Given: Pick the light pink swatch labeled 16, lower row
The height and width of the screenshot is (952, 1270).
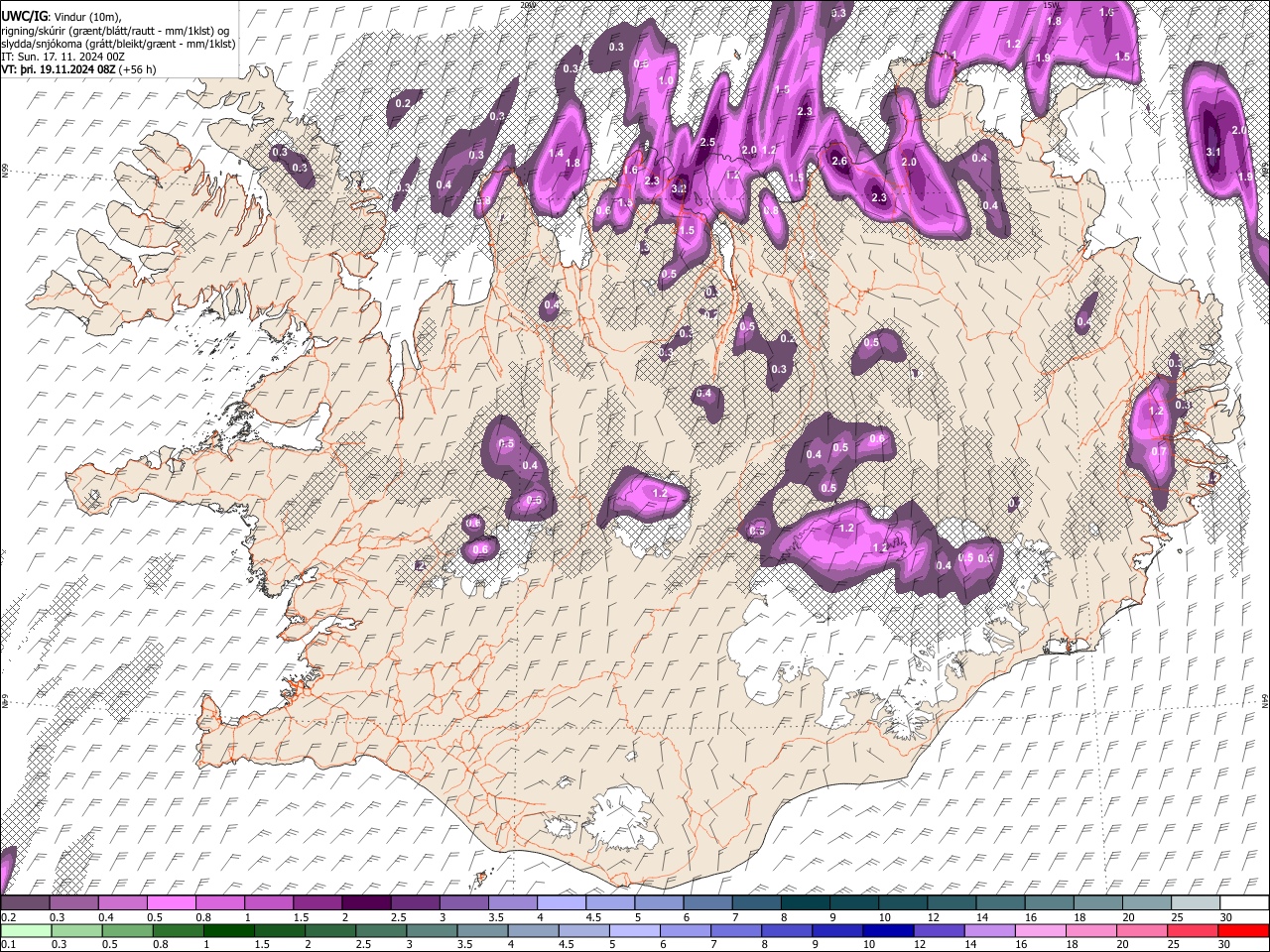Looking at the screenshot, I should pyautogui.click(x=1039, y=930).
